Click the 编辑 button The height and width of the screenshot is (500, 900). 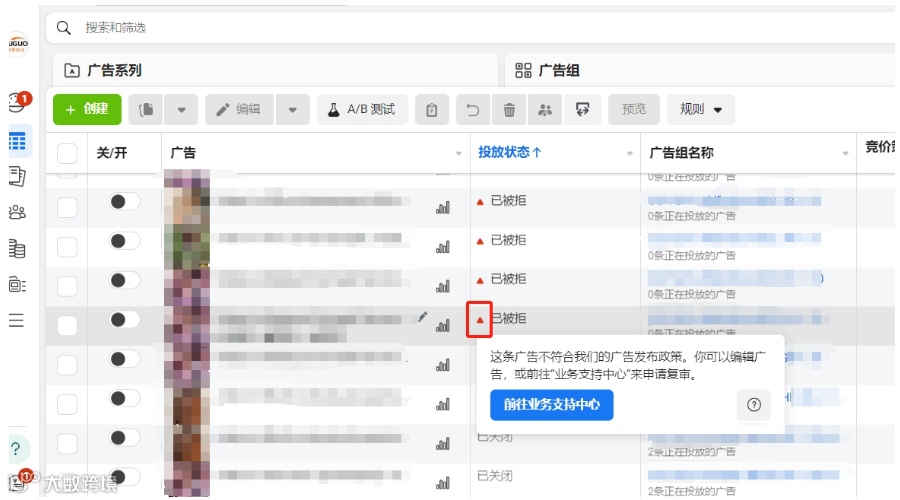pyautogui.click(x=239, y=110)
